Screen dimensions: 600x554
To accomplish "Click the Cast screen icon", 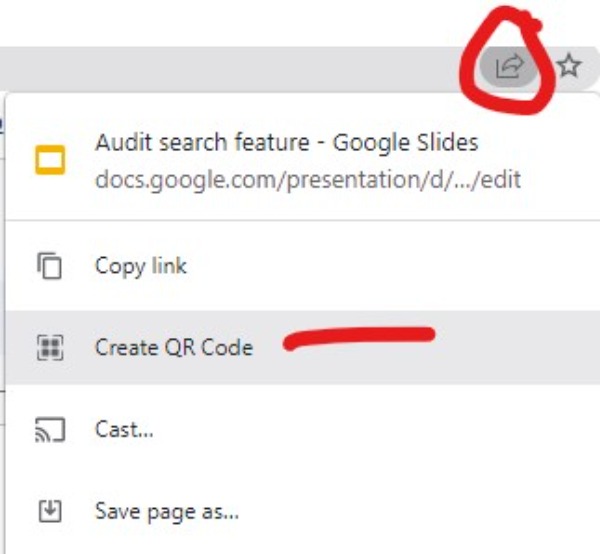I will (x=50, y=430).
